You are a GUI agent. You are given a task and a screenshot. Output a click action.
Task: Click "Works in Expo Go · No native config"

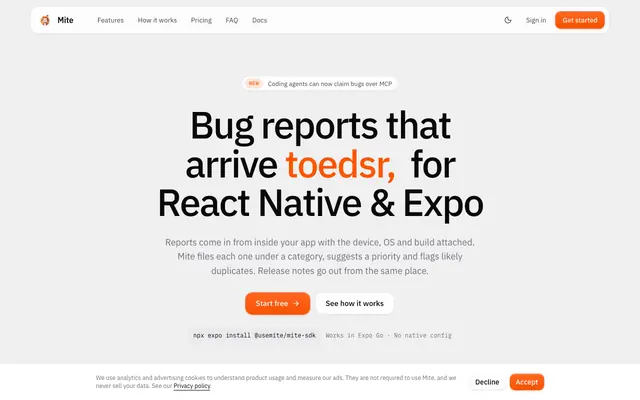tap(388, 336)
